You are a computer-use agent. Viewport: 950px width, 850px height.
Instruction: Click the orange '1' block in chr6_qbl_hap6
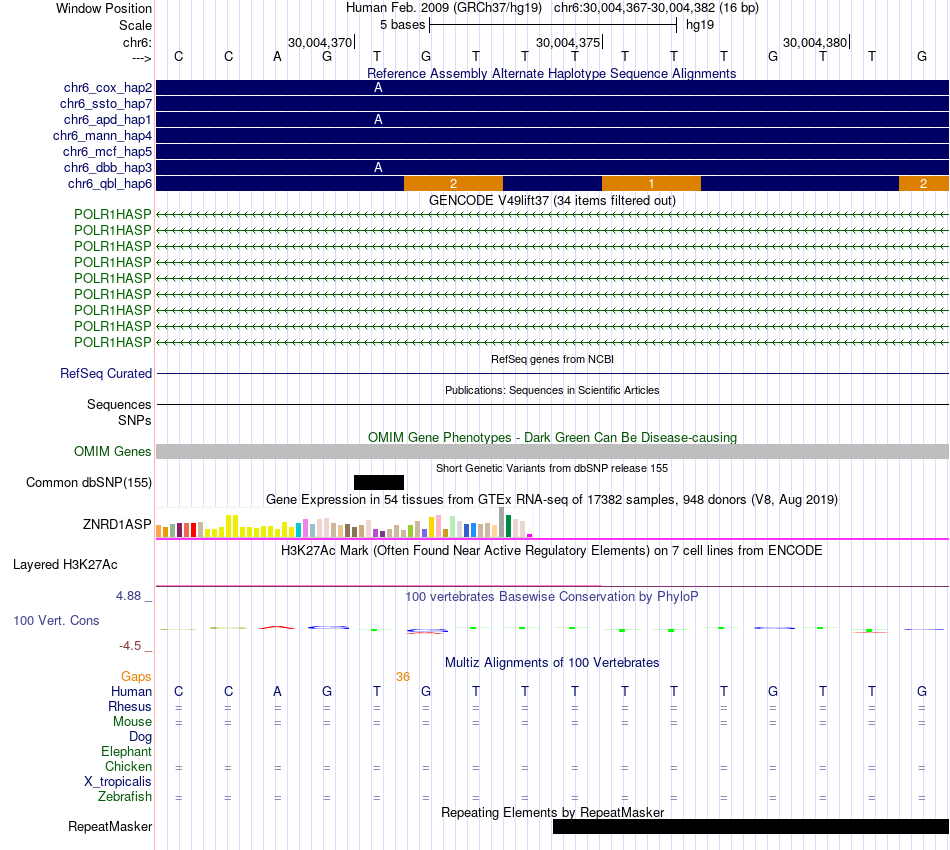click(651, 184)
